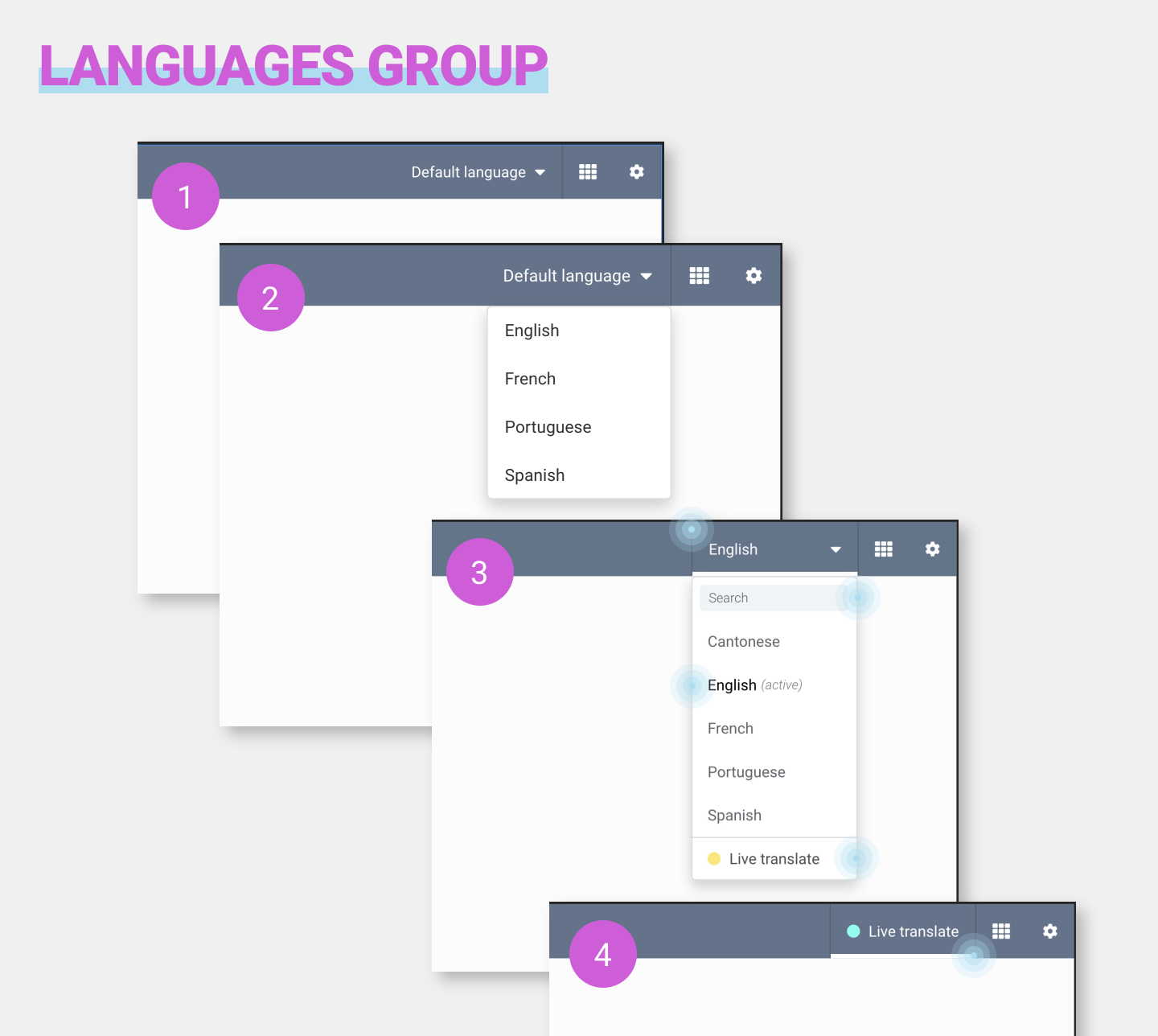This screenshot has height=1036, width=1158.
Task: Select Spanish from panel 2 dropdown
Action: (x=534, y=475)
